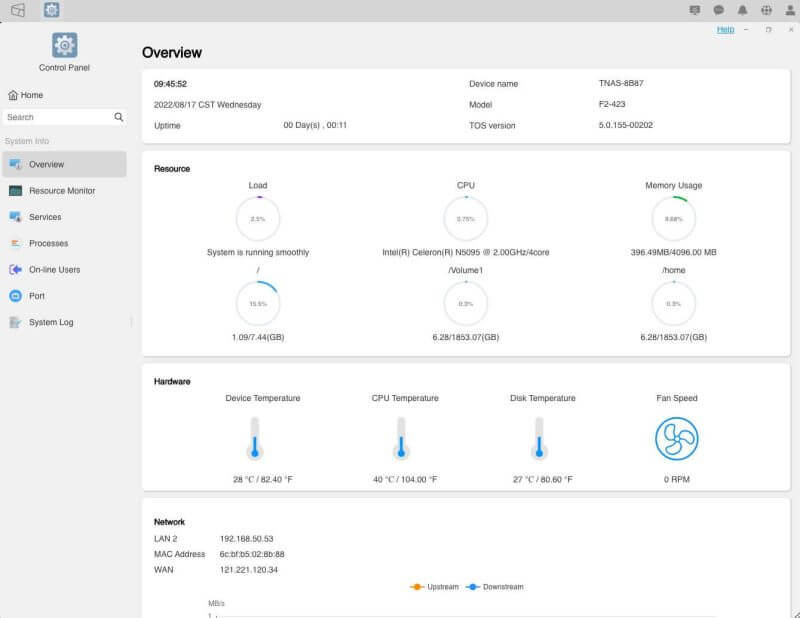Click the clock time 09:45:52
Image resolution: width=800 pixels, height=618 pixels.
(170, 84)
